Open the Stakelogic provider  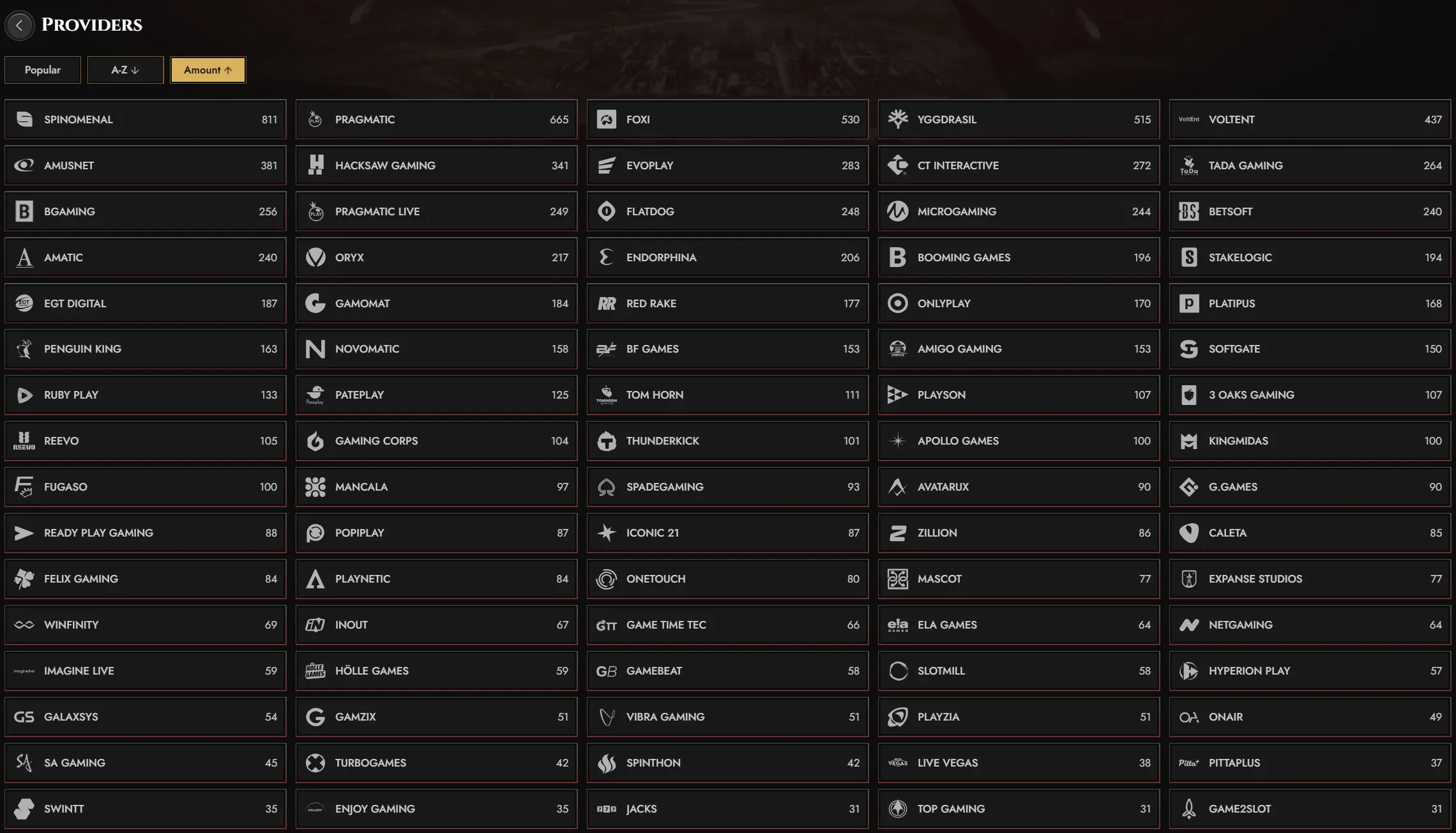(1310, 257)
